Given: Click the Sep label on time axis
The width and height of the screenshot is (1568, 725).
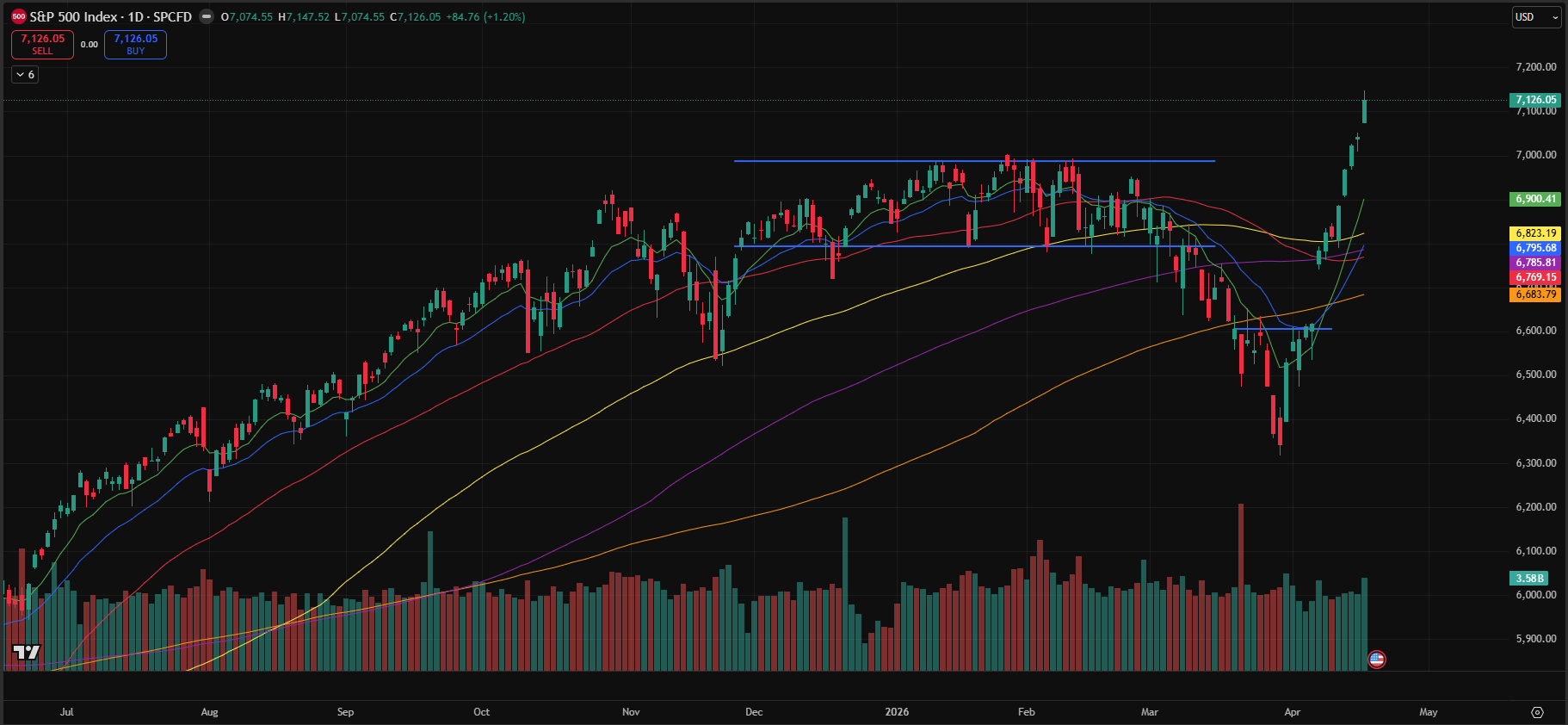Looking at the screenshot, I should 345,712.
